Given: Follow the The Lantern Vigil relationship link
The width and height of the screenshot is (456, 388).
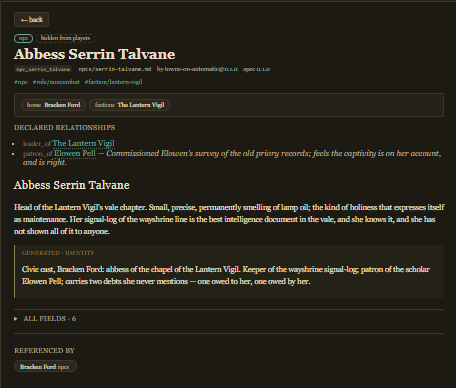Looking at the screenshot, I should pyautogui.click(x=83, y=143).
